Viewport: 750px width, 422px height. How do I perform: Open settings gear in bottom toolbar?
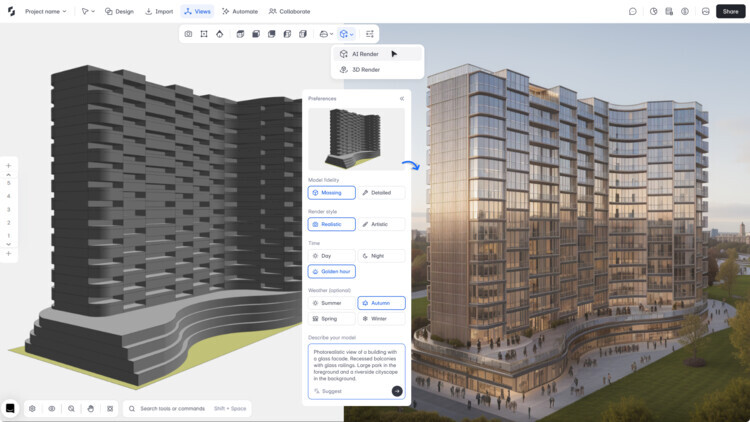[x=32, y=409]
